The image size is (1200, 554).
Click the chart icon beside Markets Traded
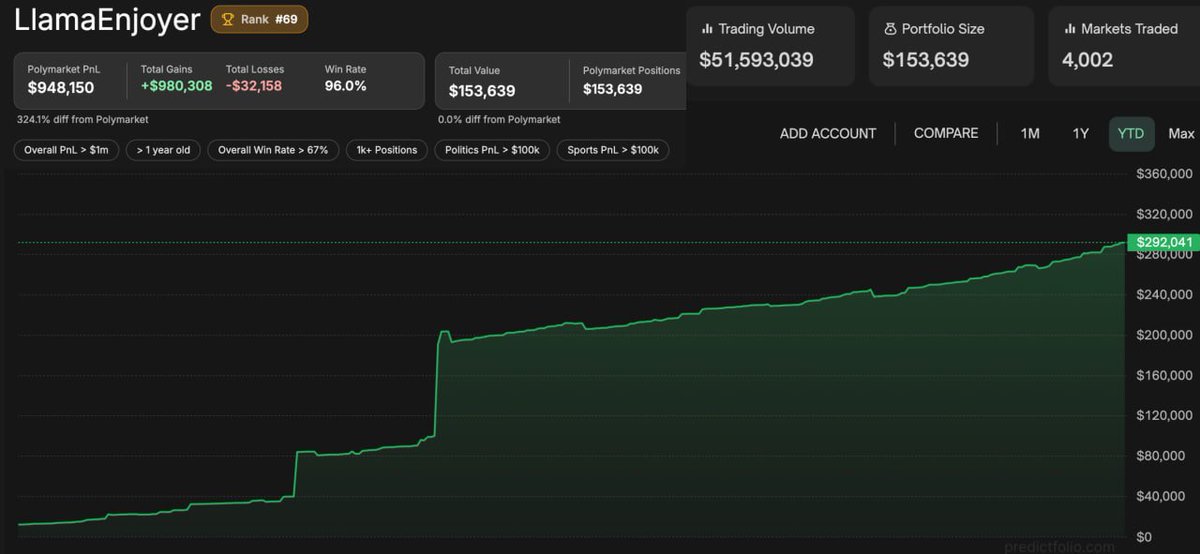pos(1069,29)
